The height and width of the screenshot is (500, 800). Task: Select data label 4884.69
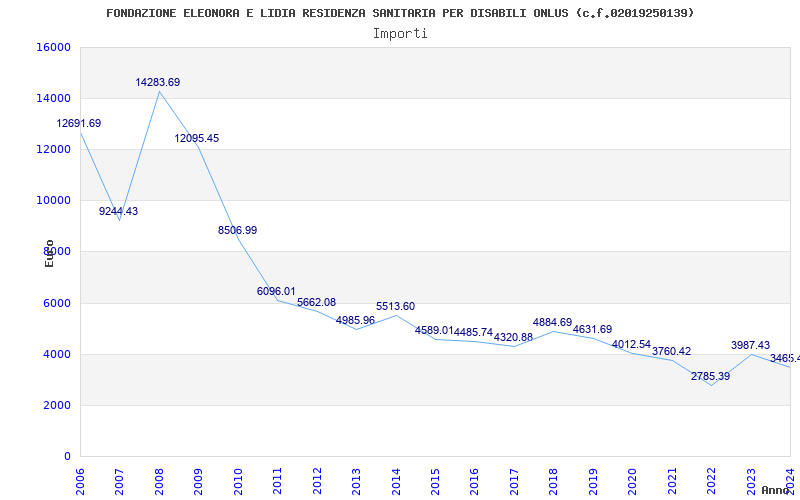[x=553, y=322]
